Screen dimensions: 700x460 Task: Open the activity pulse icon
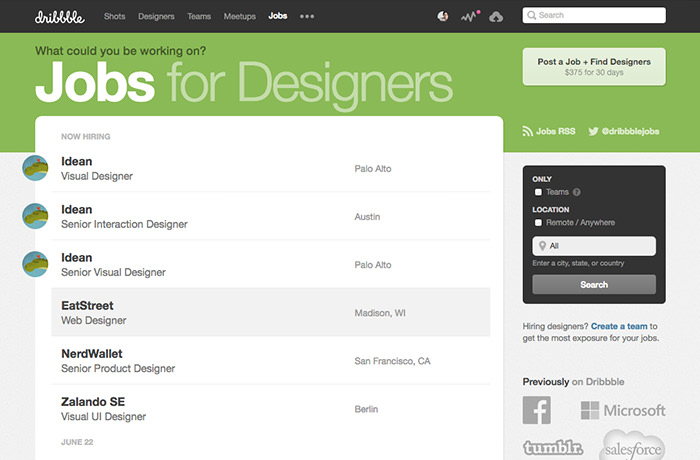[x=470, y=17]
